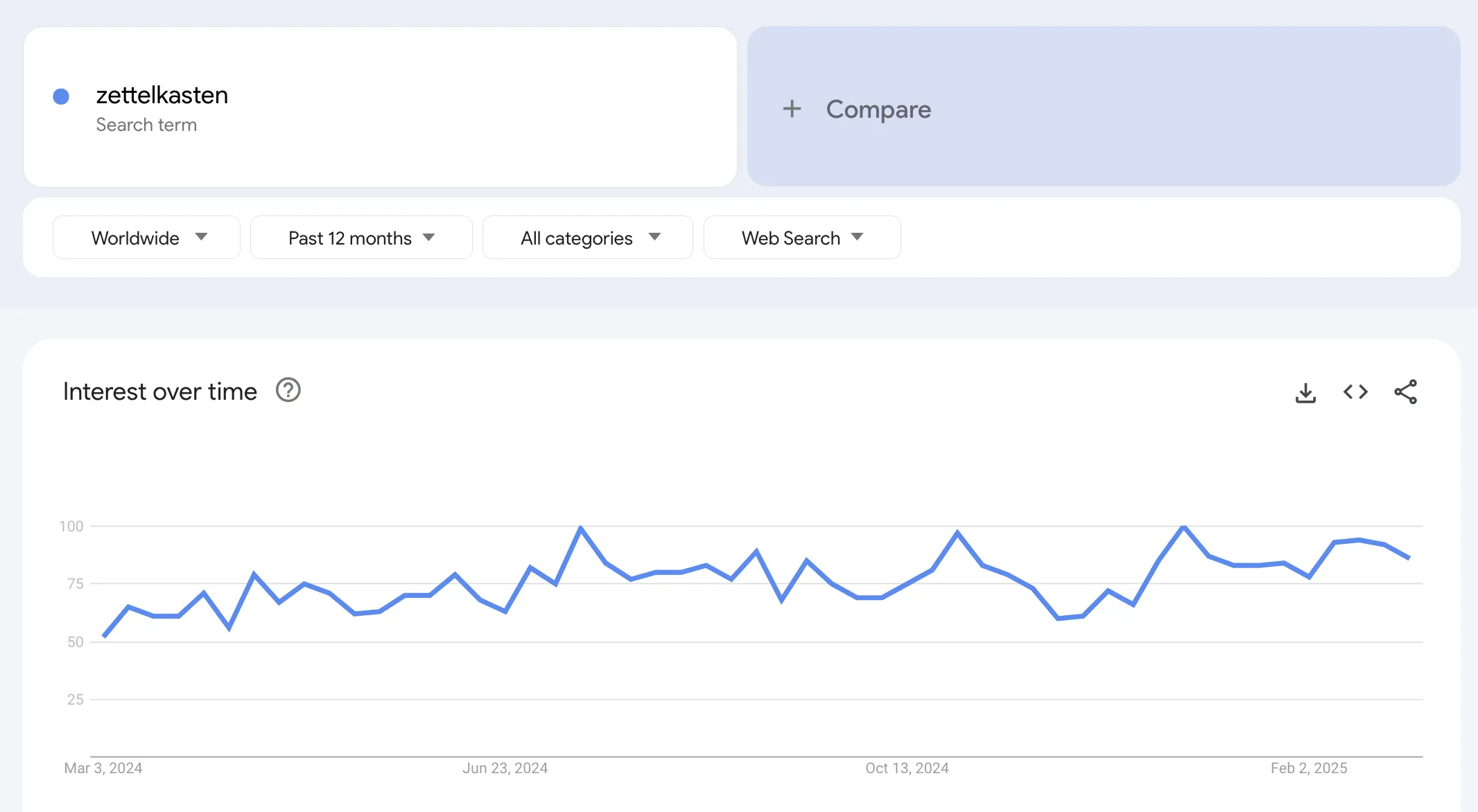Screen dimensions: 1478x812
Task: Edit the zettelkasten search term
Action: [x=162, y=96]
